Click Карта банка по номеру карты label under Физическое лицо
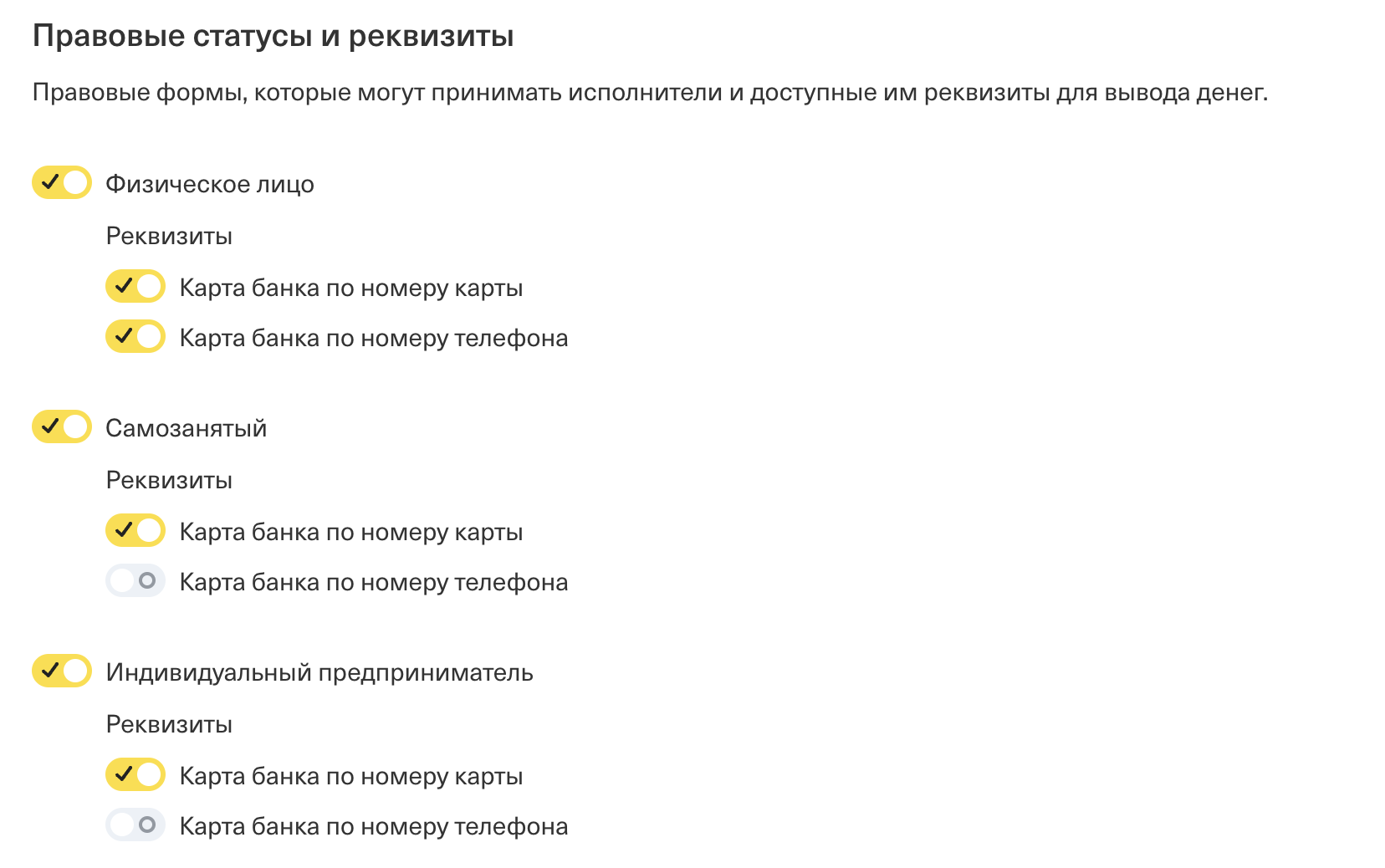Viewport: 1385px width, 868px height. coord(351,288)
